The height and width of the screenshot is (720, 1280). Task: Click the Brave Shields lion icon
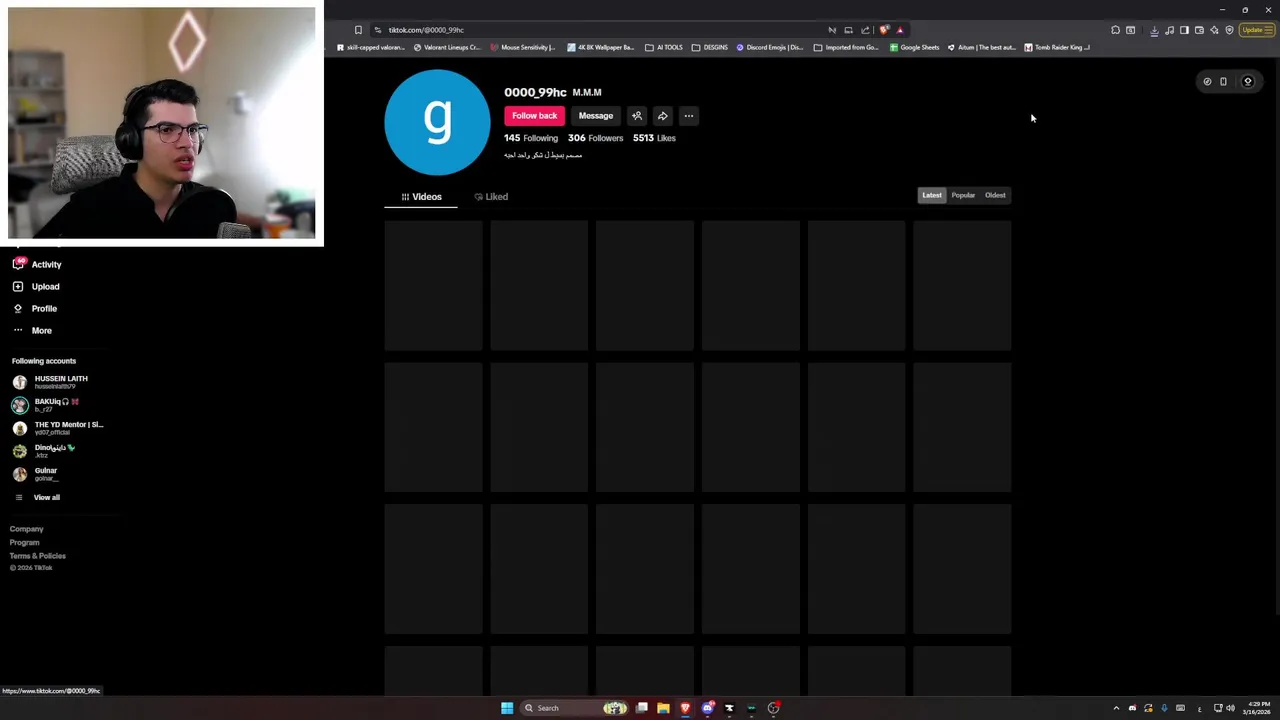point(884,30)
